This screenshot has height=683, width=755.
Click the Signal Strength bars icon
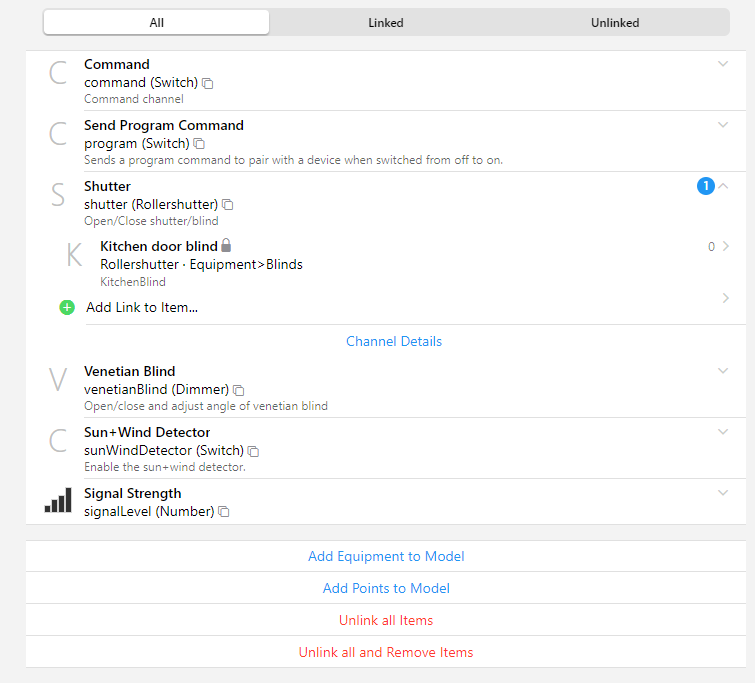click(x=58, y=501)
